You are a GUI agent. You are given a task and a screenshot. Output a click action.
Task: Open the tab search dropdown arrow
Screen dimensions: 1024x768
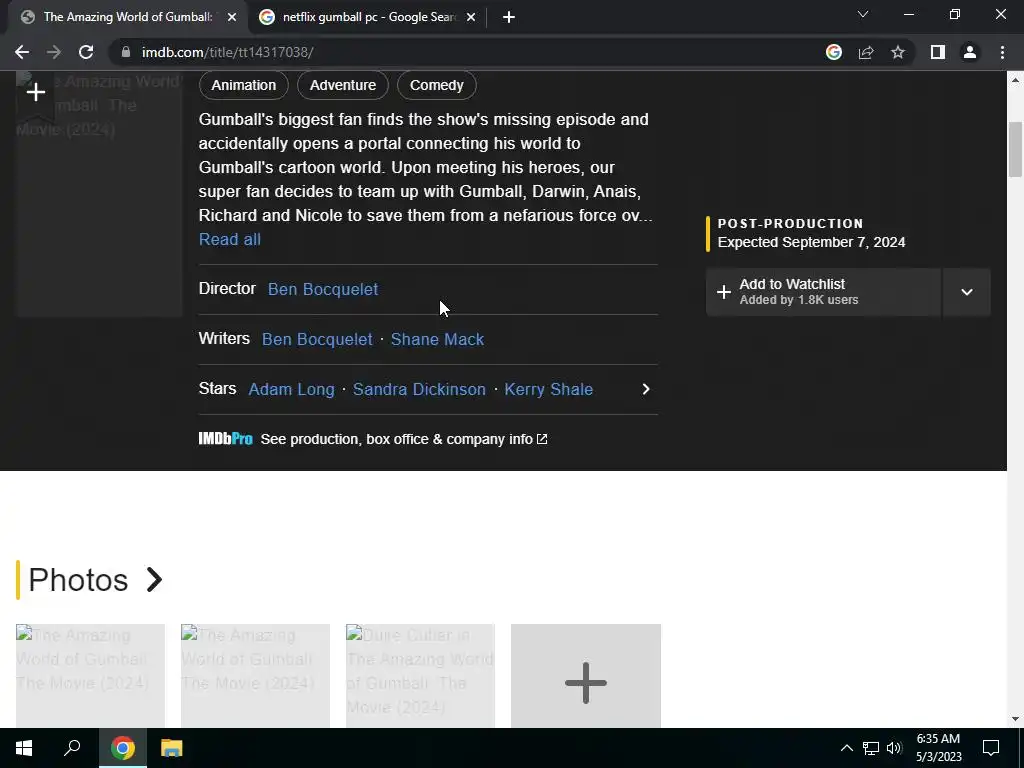[863, 14]
